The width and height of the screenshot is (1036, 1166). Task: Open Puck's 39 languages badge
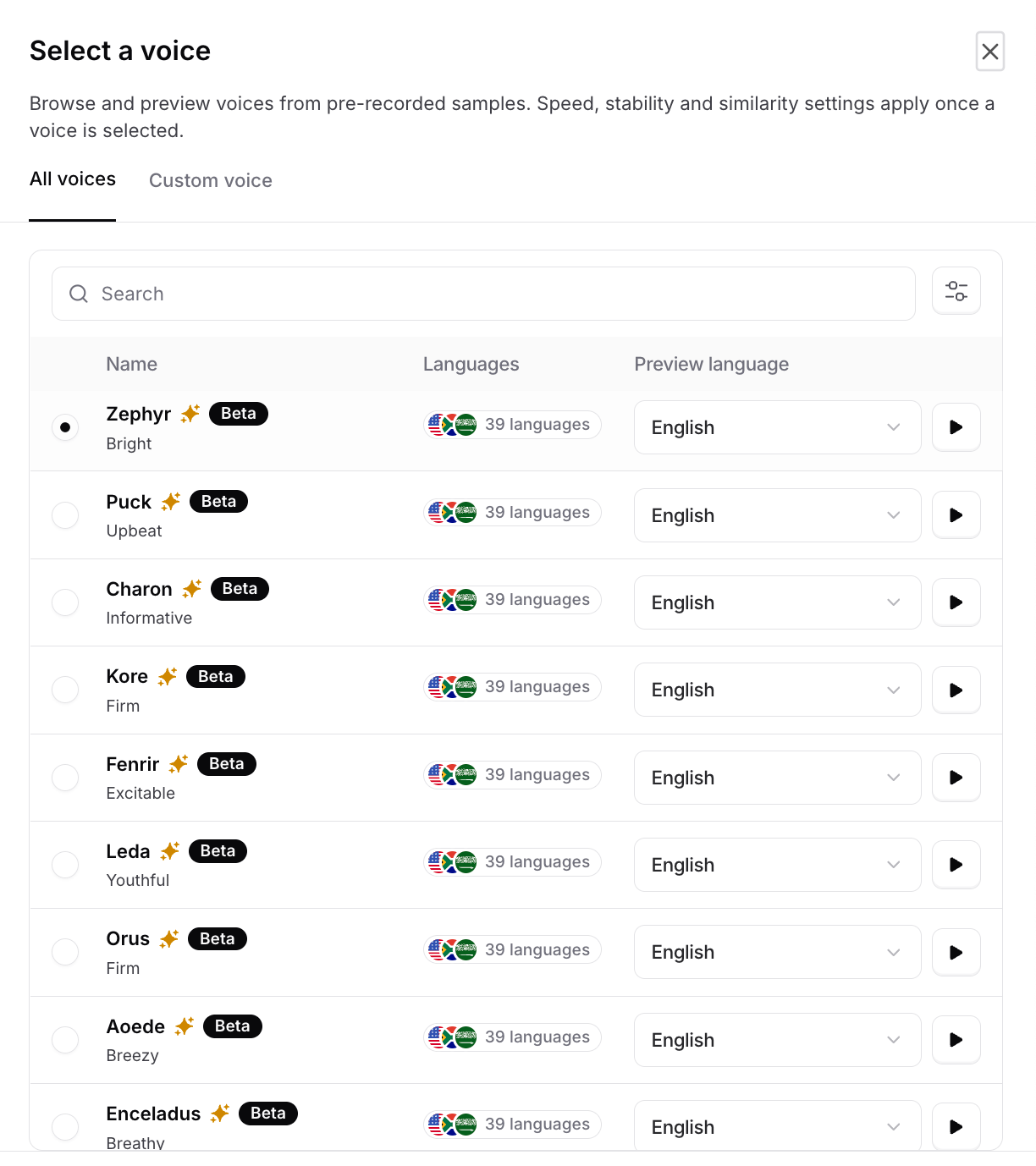click(x=512, y=512)
